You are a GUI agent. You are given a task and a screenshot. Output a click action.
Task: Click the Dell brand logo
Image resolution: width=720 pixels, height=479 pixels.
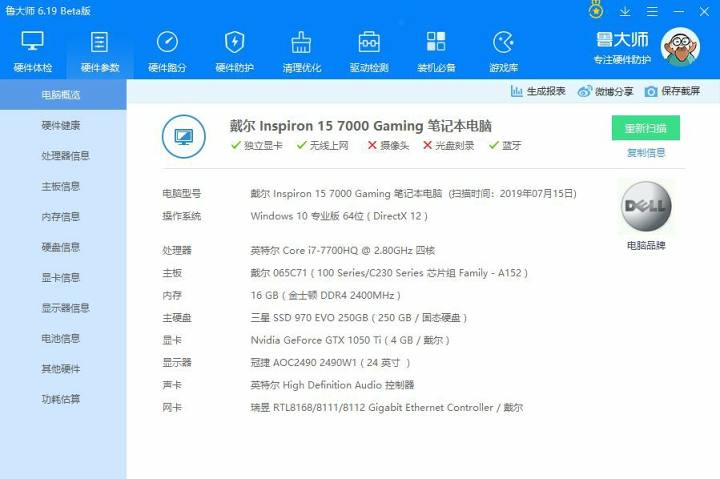pos(646,206)
